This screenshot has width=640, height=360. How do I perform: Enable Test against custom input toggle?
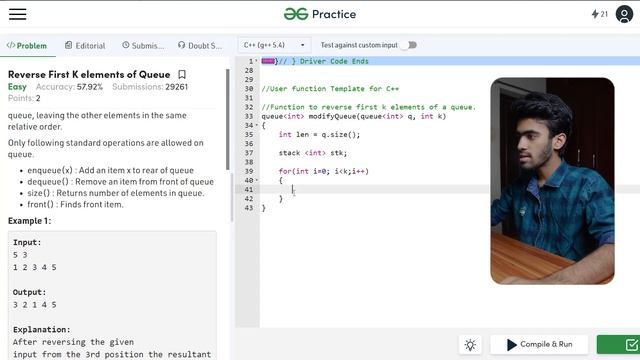[x=409, y=45]
